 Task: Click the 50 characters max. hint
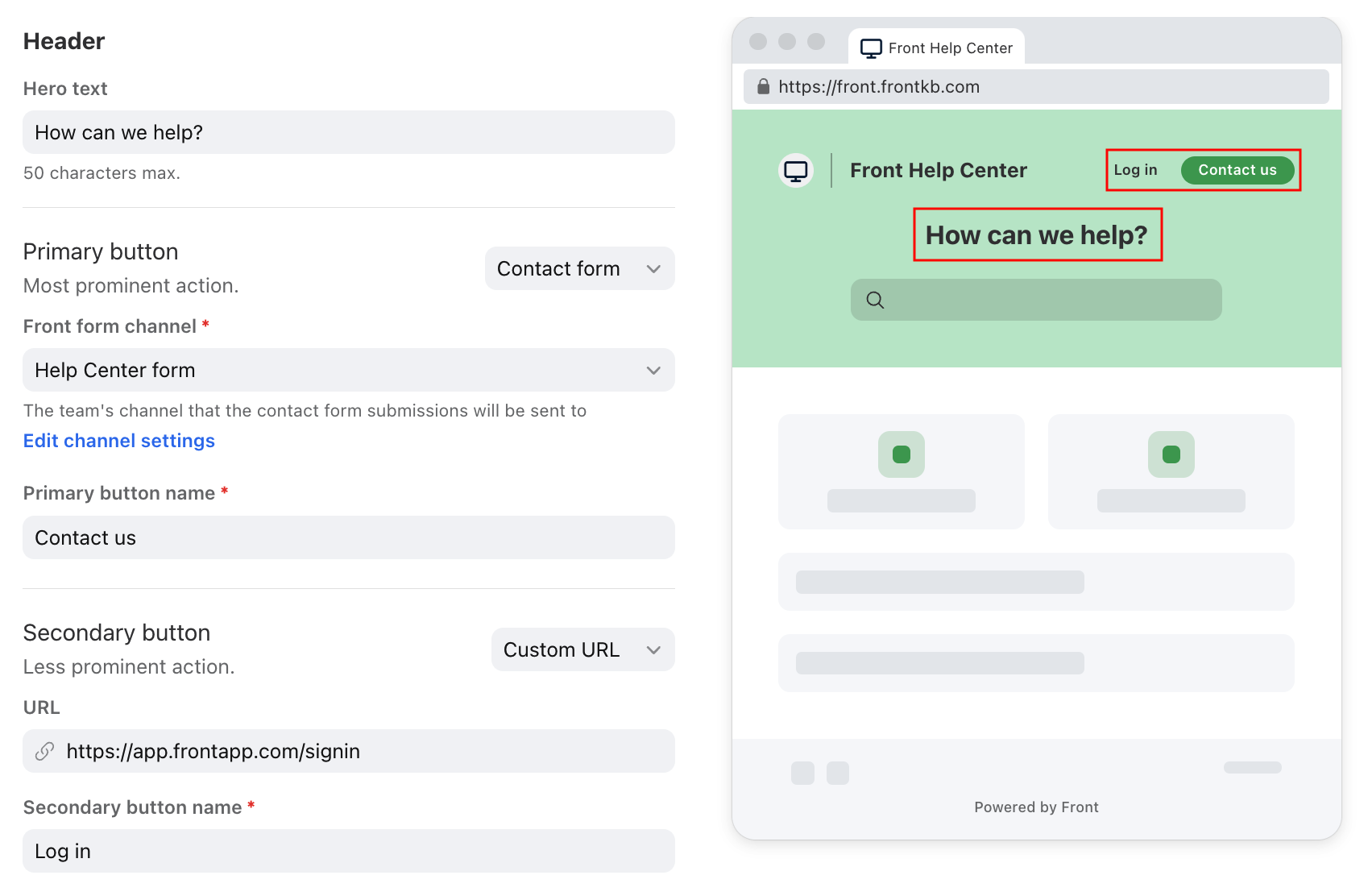(x=102, y=173)
